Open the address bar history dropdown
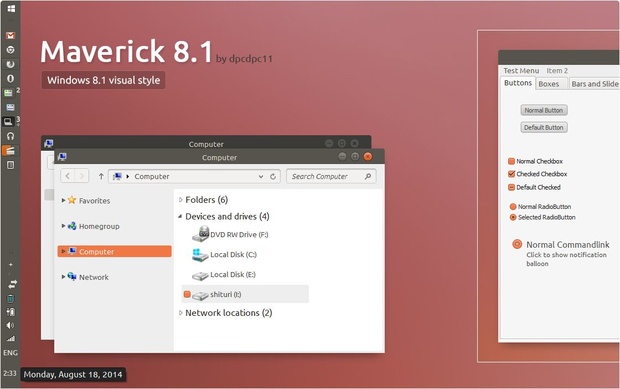The width and height of the screenshot is (620, 389). [x=261, y=176]
